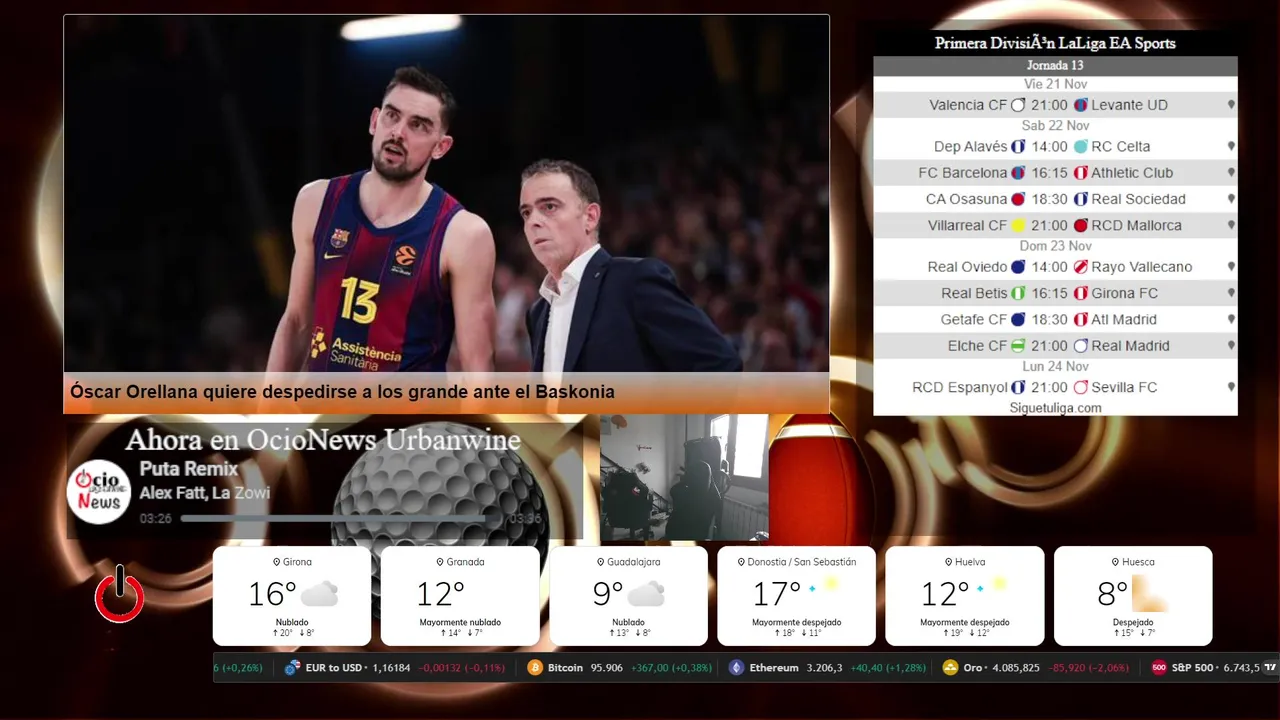Click the Dep Alavés team name

(x=971, y=146)
